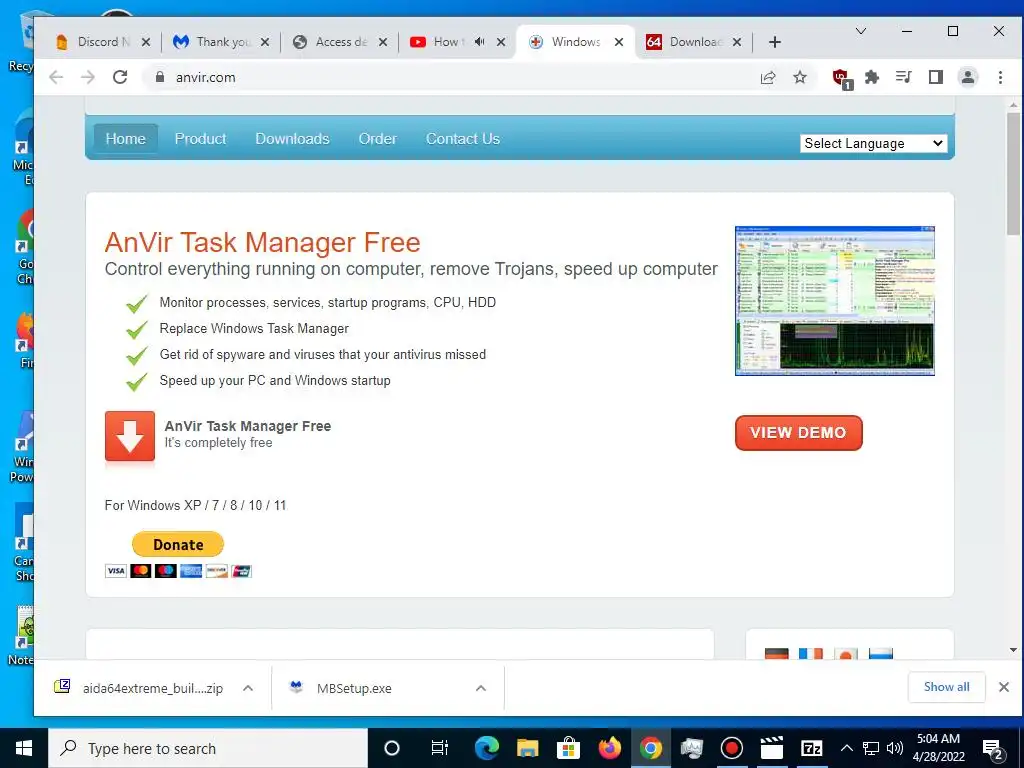Open Task View on the taskbar

coord(440,748)
